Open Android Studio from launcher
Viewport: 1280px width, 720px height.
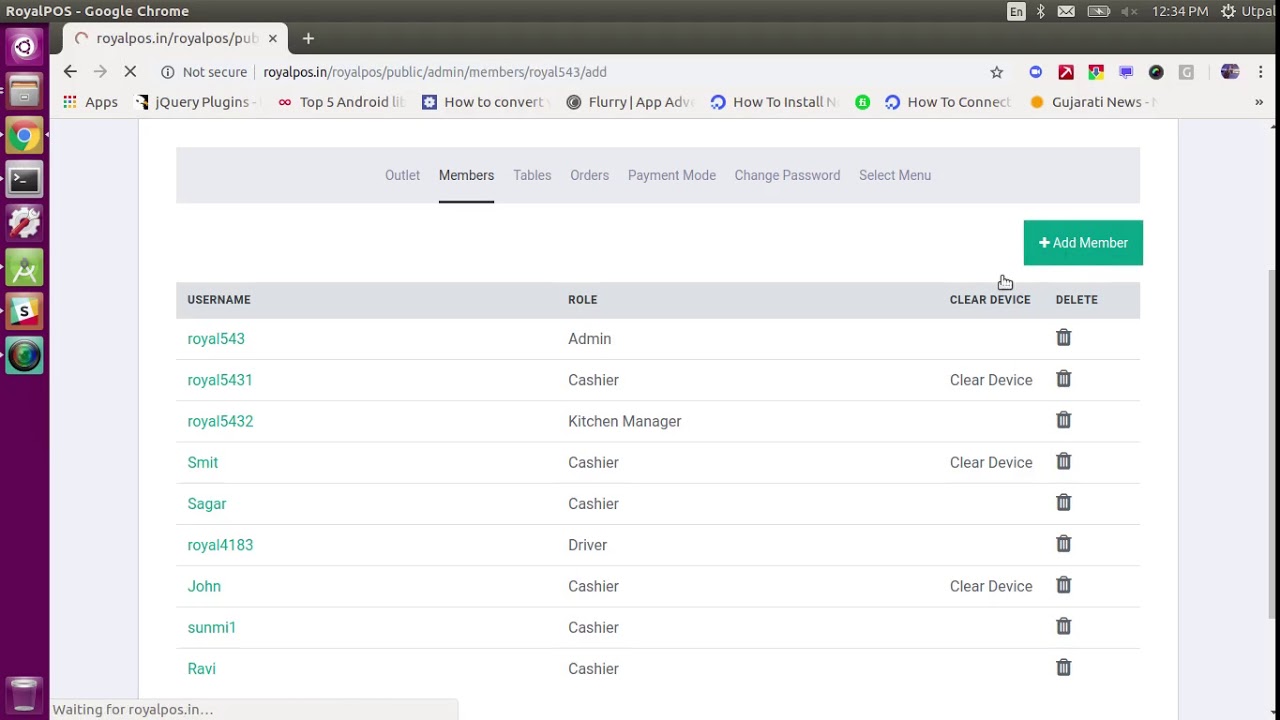pos(24,269)
